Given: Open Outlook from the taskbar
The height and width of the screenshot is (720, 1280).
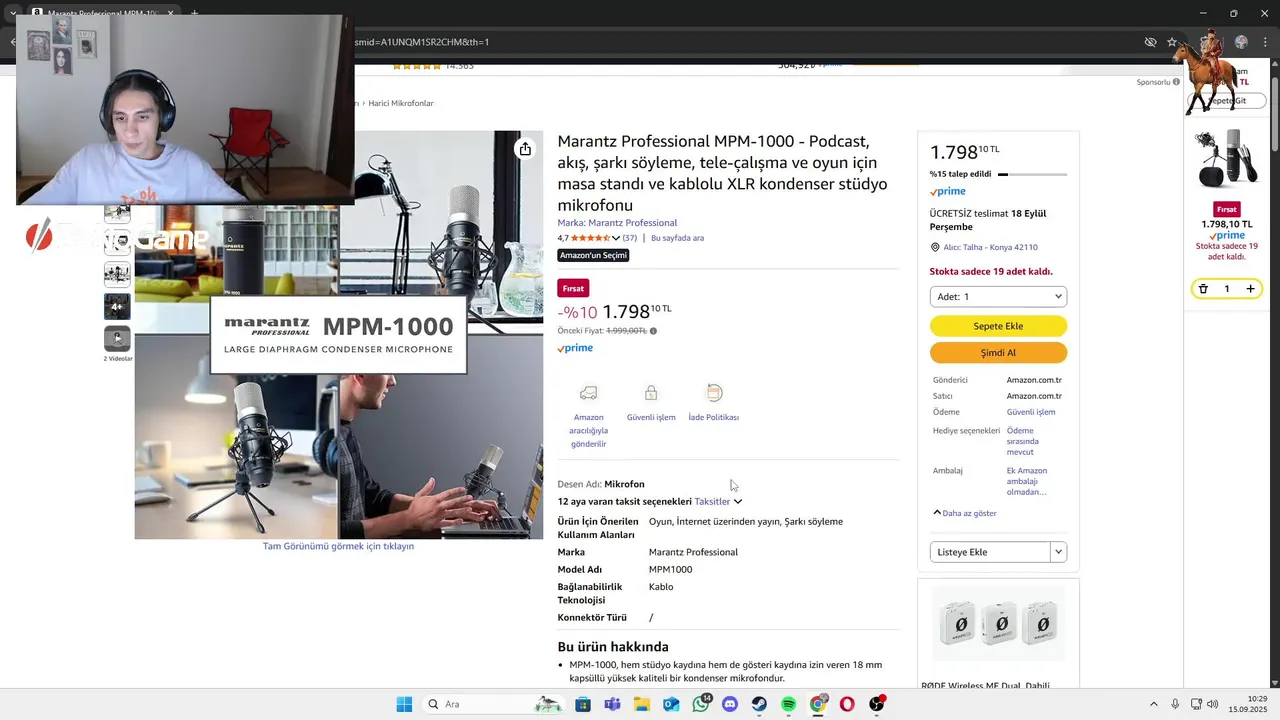Looking at the screenshot, I should tap(671, 704).
